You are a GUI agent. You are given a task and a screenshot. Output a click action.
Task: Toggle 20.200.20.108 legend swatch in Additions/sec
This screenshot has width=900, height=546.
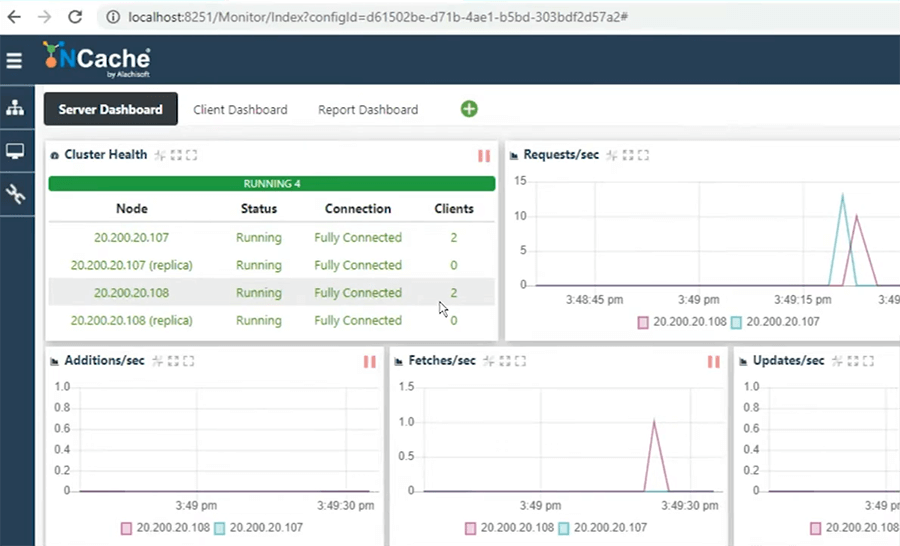pos(126,528)
